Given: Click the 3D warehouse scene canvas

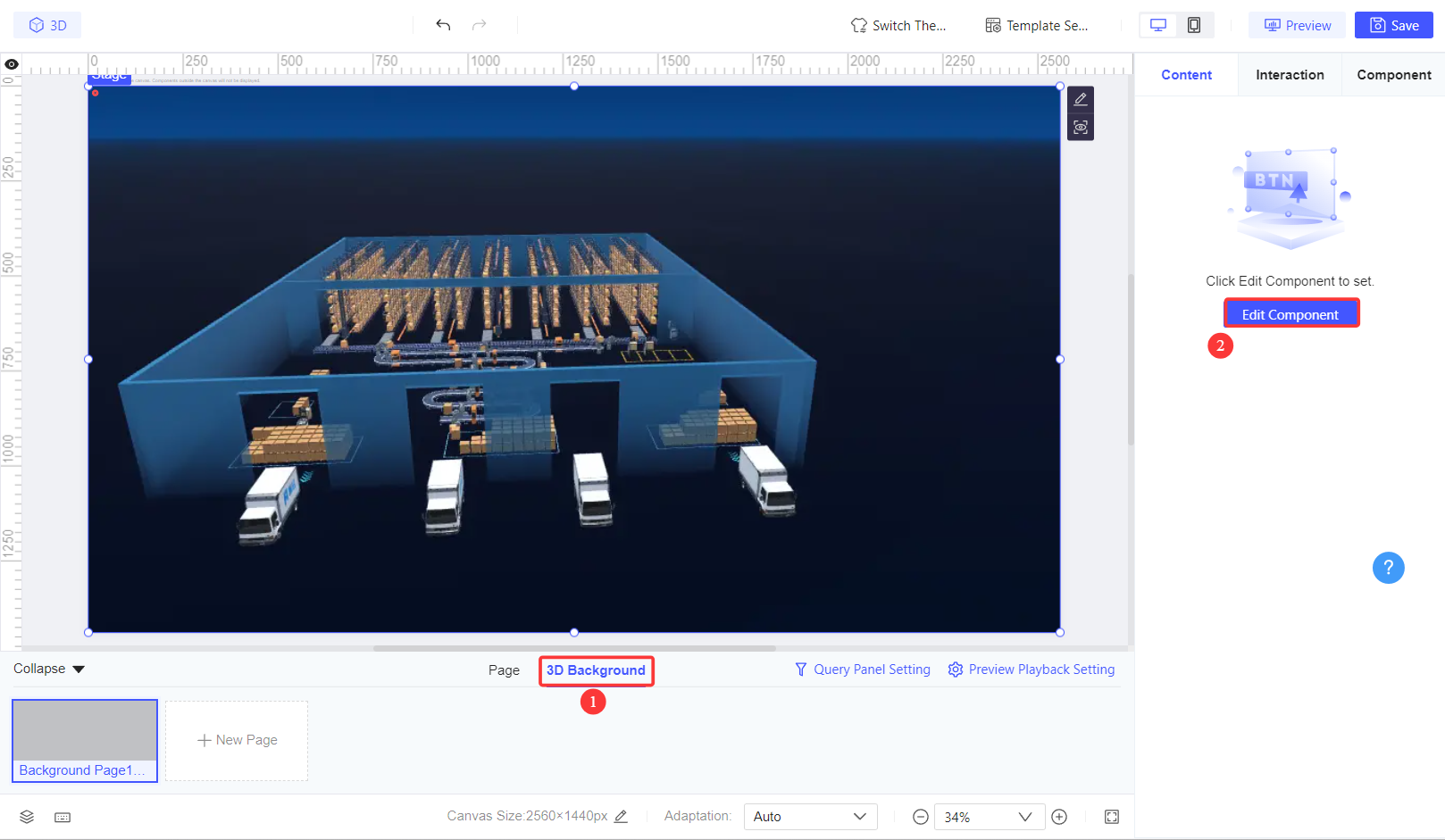Looking at the screenshot, I should pos(574,359).
